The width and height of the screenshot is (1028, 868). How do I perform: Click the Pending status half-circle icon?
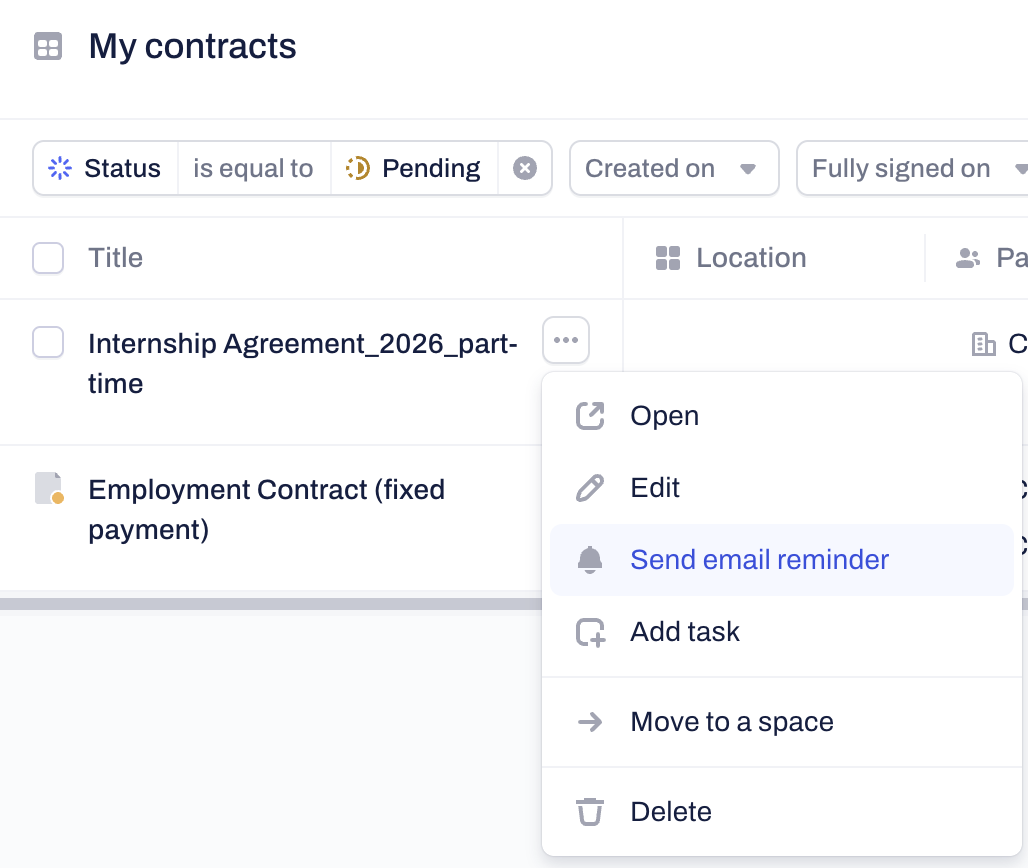358,168
